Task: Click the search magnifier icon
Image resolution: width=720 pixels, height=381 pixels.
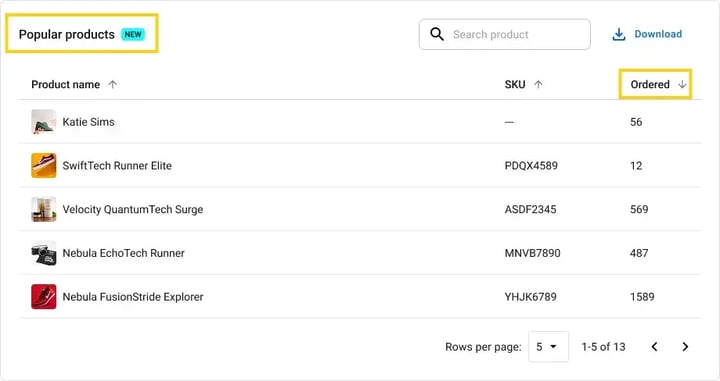Action: tap(437, 34)
